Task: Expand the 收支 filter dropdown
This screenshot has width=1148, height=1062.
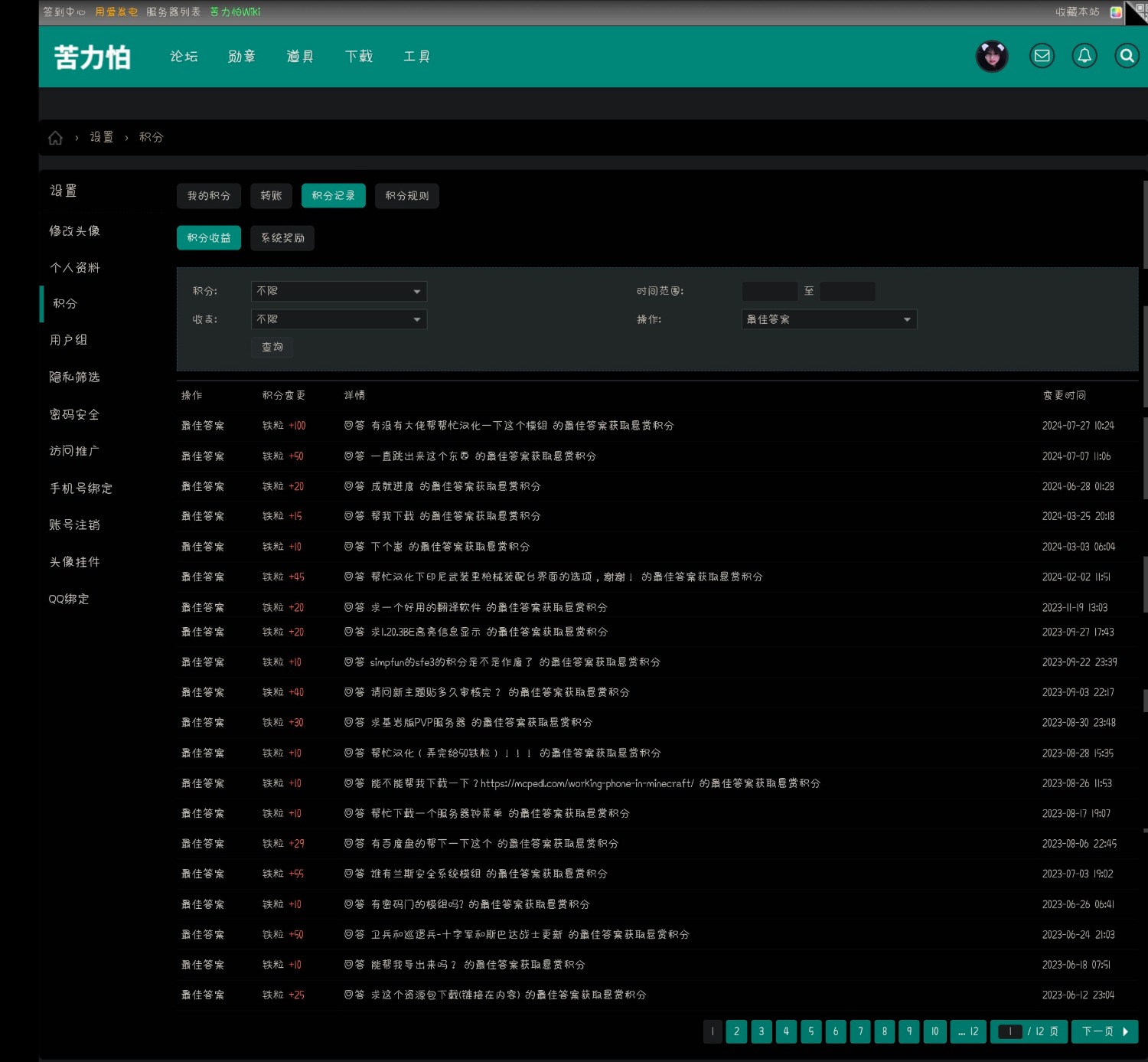Action: click(x=338, y=319)
